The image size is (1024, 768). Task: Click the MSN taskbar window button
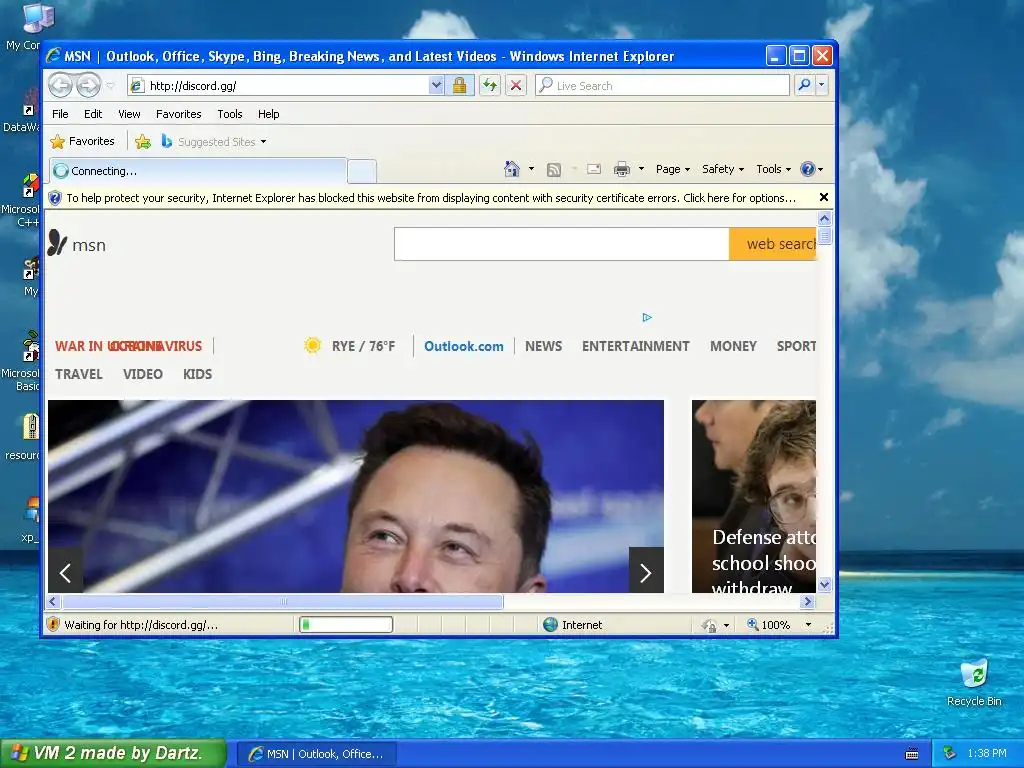click(x=315, y=754)
